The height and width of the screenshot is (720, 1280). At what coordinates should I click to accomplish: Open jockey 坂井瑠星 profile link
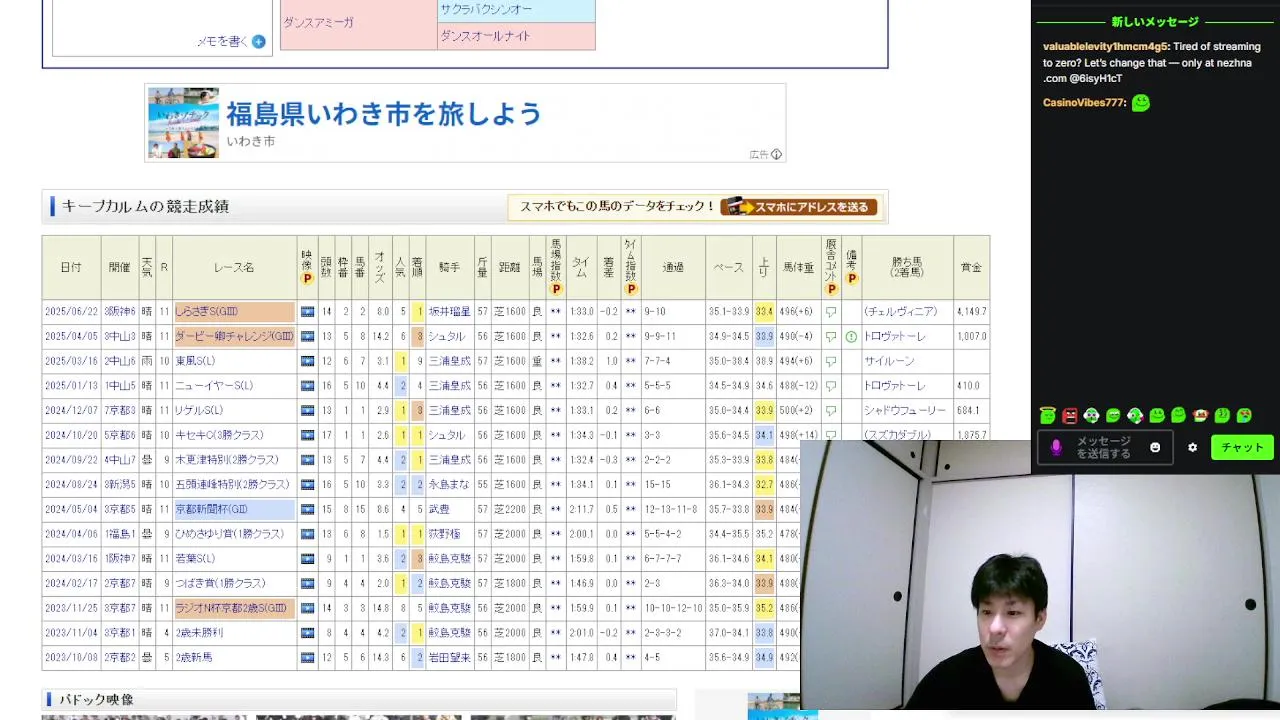coord(449,312)
